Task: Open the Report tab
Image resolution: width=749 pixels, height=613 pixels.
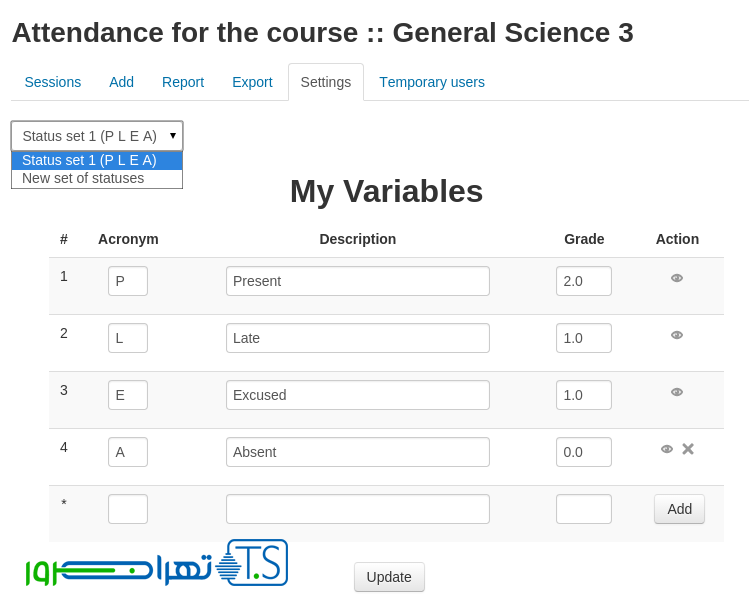Action: point(183,82)
